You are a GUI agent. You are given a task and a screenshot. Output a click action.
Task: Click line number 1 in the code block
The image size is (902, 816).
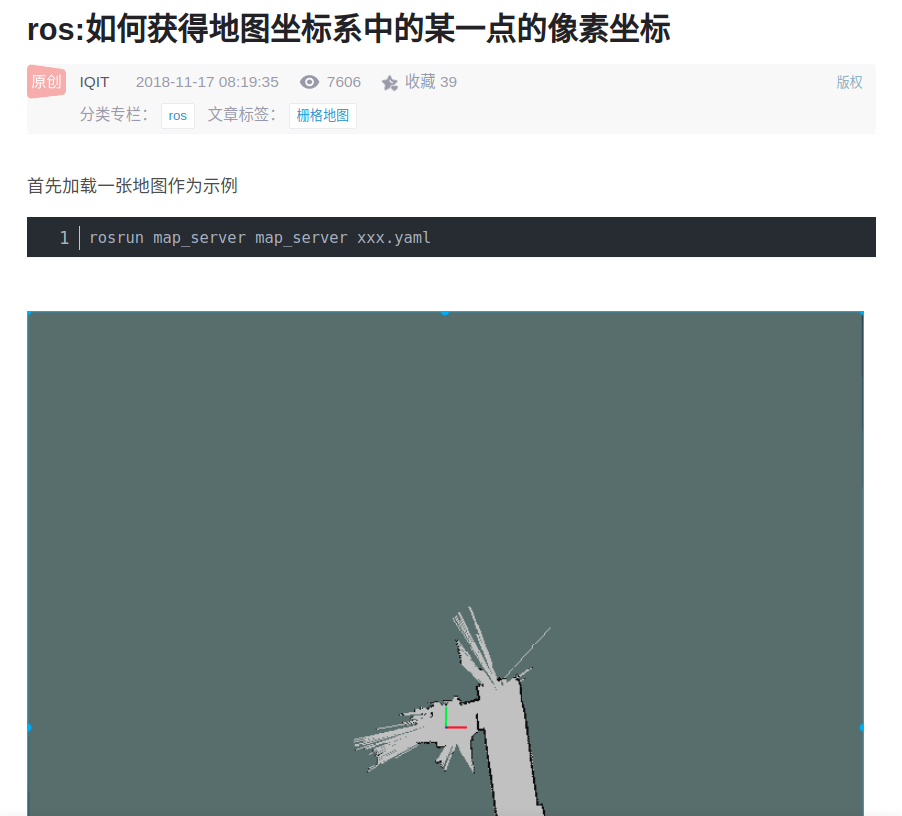63,237
